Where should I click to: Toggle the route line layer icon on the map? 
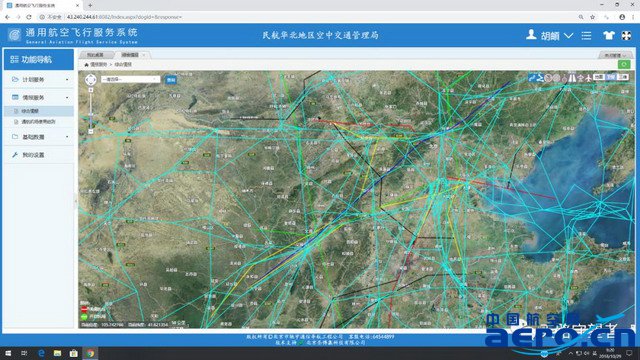click(531, 78)
